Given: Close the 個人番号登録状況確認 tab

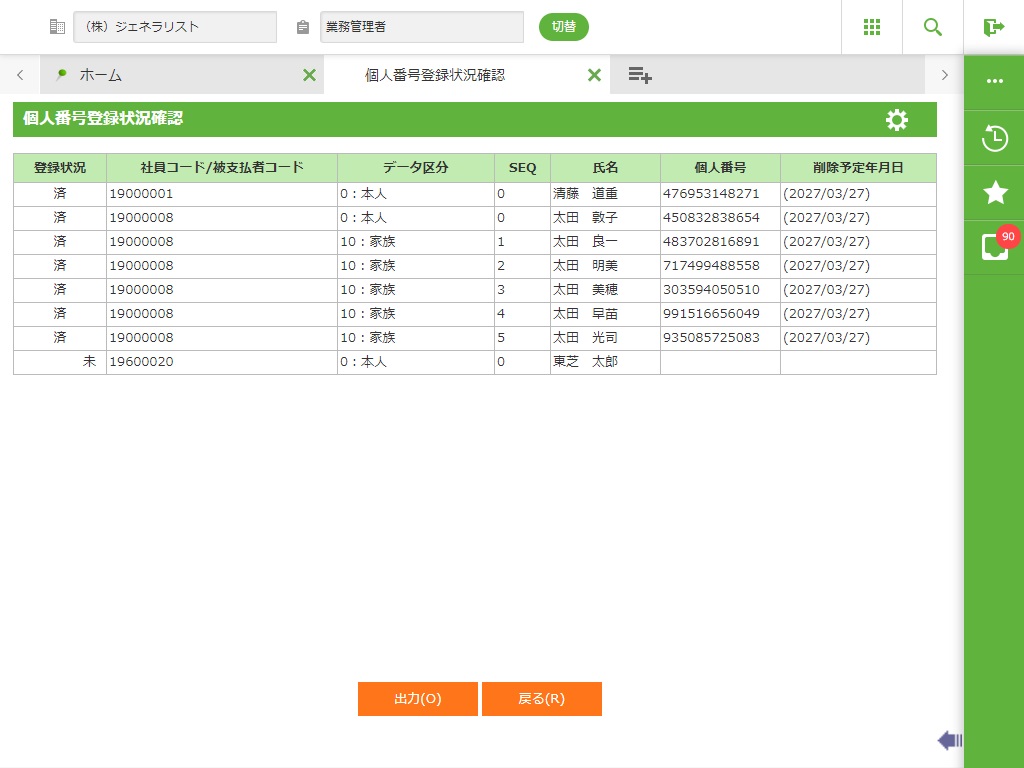Looking at the screenshot, I should click(594, 75).
